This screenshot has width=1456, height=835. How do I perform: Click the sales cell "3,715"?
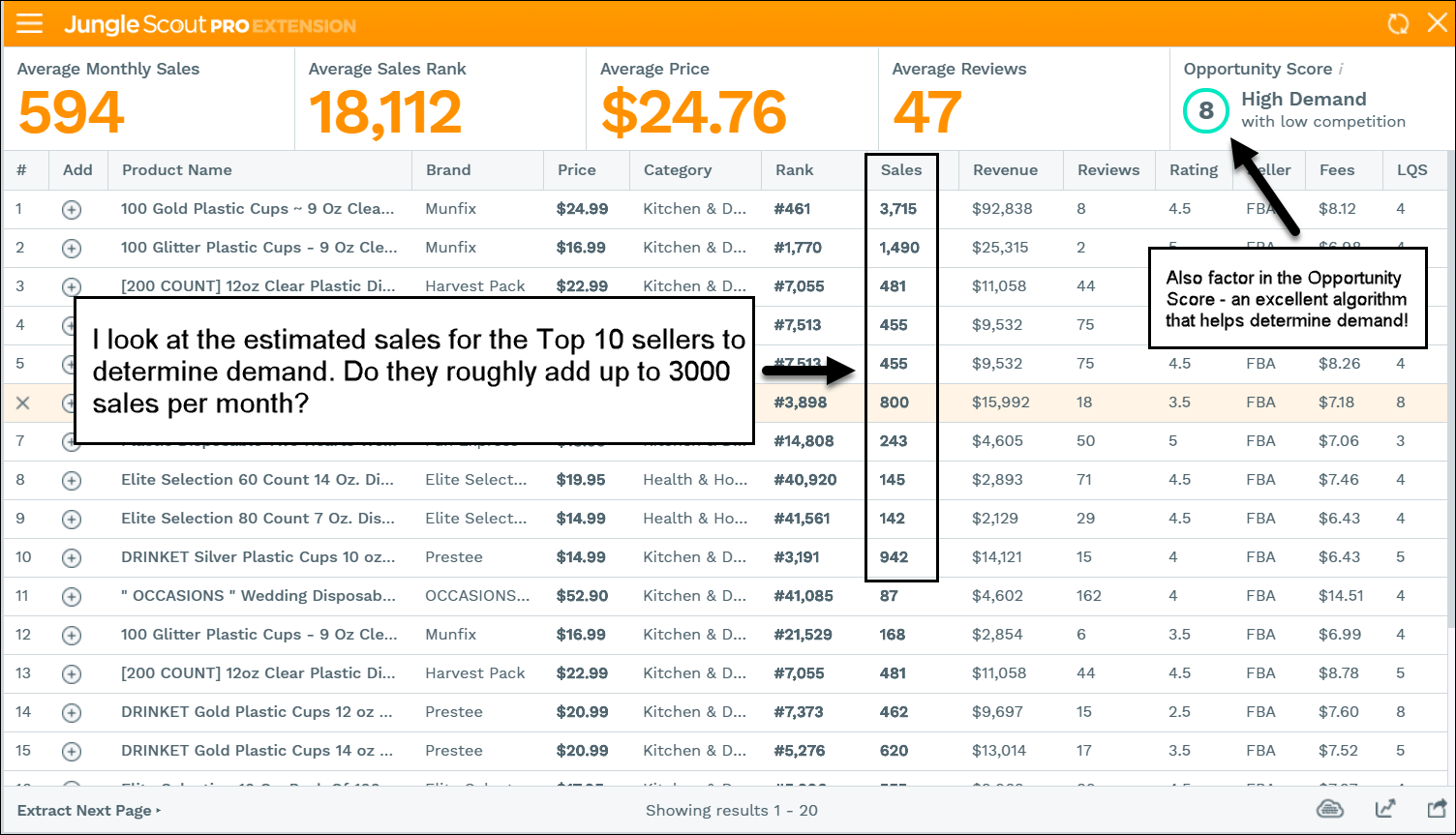[x=898, y=209]
